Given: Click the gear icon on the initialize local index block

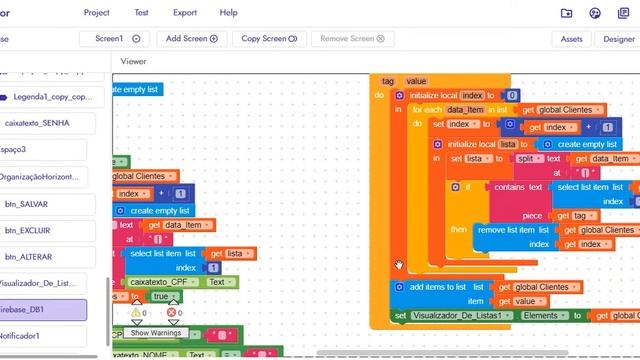Looking at the screenshot, I should point(400,95).
